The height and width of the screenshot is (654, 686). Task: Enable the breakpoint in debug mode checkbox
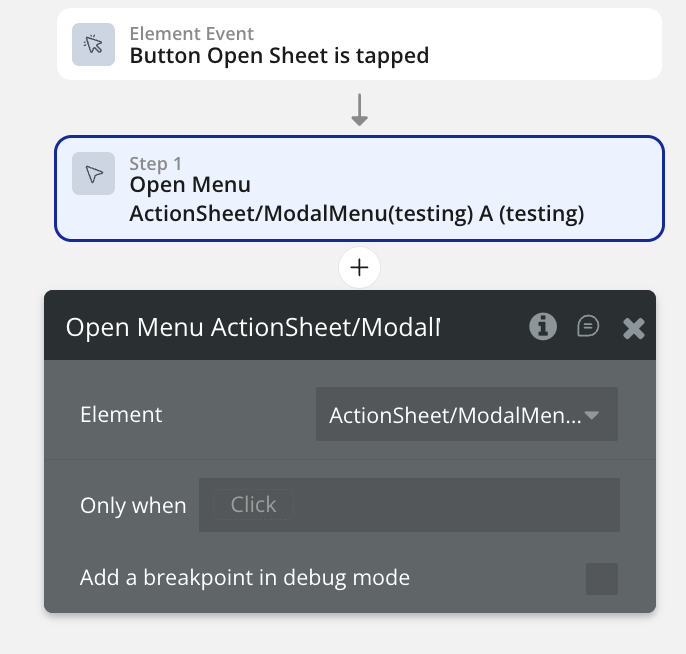click(601, 578)
